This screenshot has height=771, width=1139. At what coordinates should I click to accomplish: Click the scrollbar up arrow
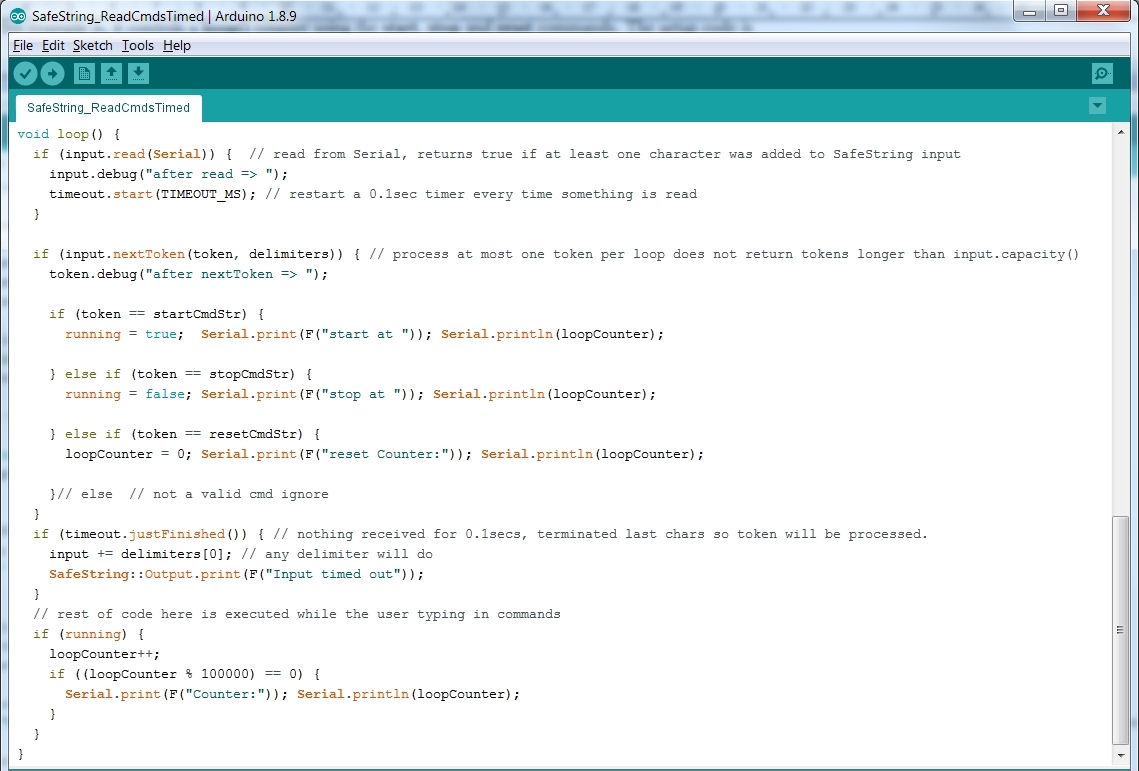pos(1121,130)
